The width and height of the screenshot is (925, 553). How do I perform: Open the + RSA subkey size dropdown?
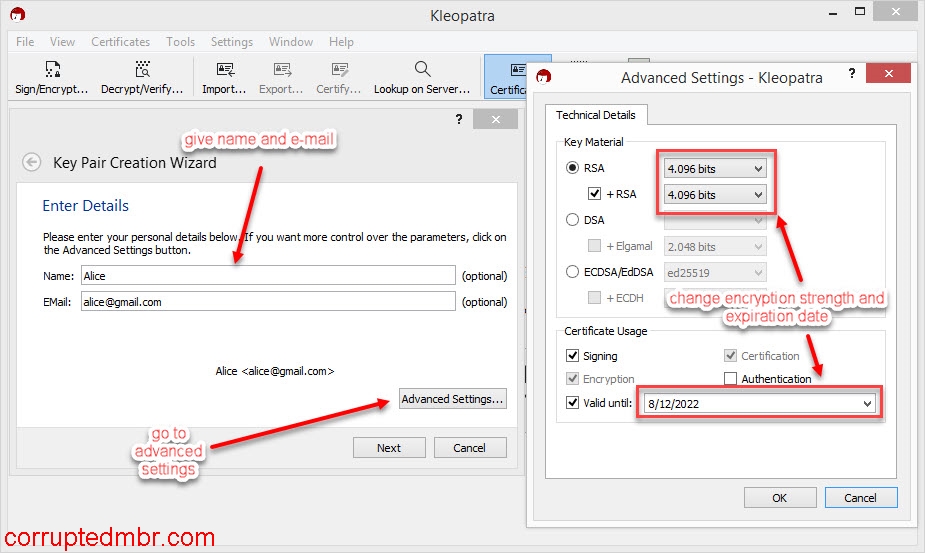(x=715, y=195)
